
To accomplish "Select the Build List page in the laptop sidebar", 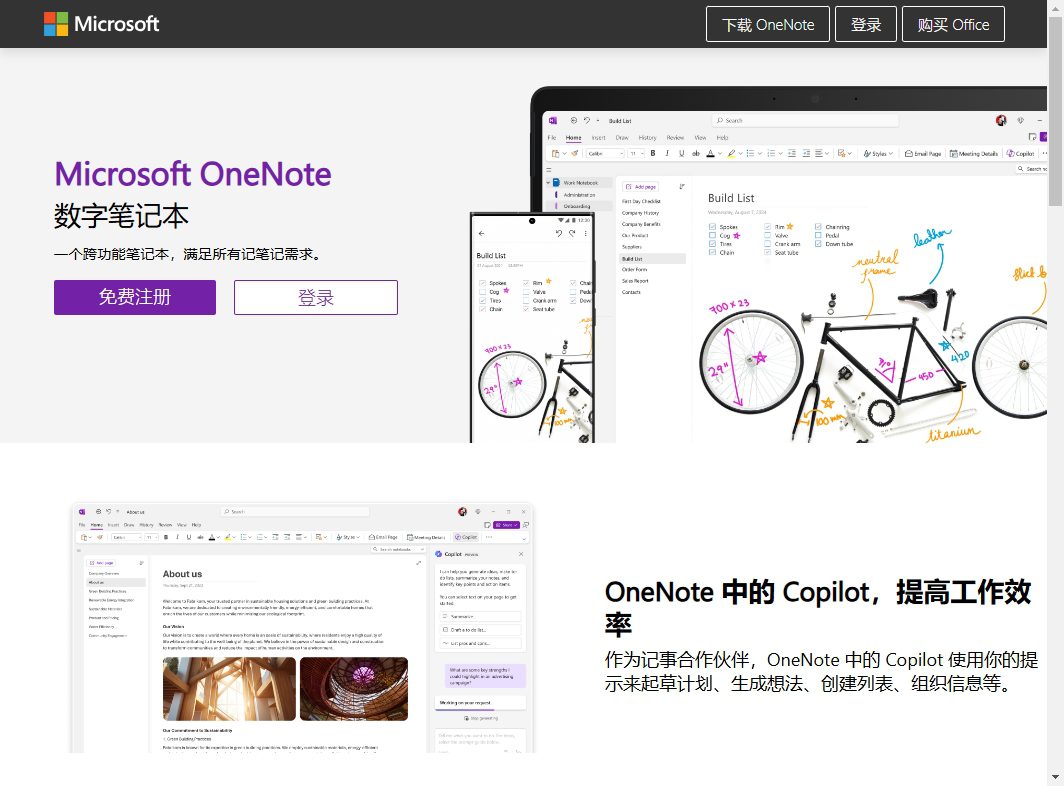I will 652,259.
